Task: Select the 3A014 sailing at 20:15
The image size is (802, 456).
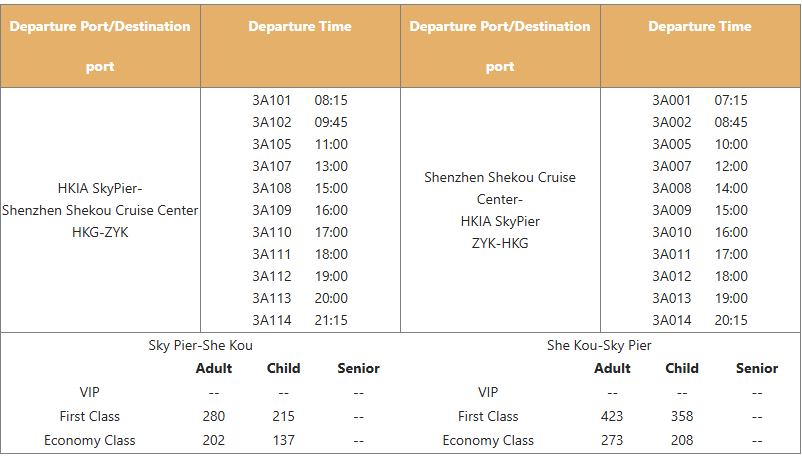Action: point(700,320)
